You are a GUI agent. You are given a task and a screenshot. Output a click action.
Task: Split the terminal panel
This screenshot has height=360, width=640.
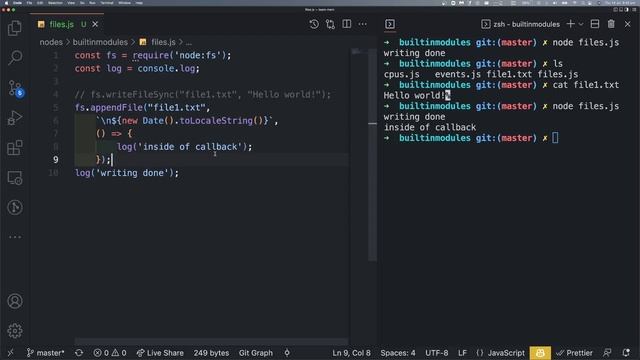coord(595,24)
